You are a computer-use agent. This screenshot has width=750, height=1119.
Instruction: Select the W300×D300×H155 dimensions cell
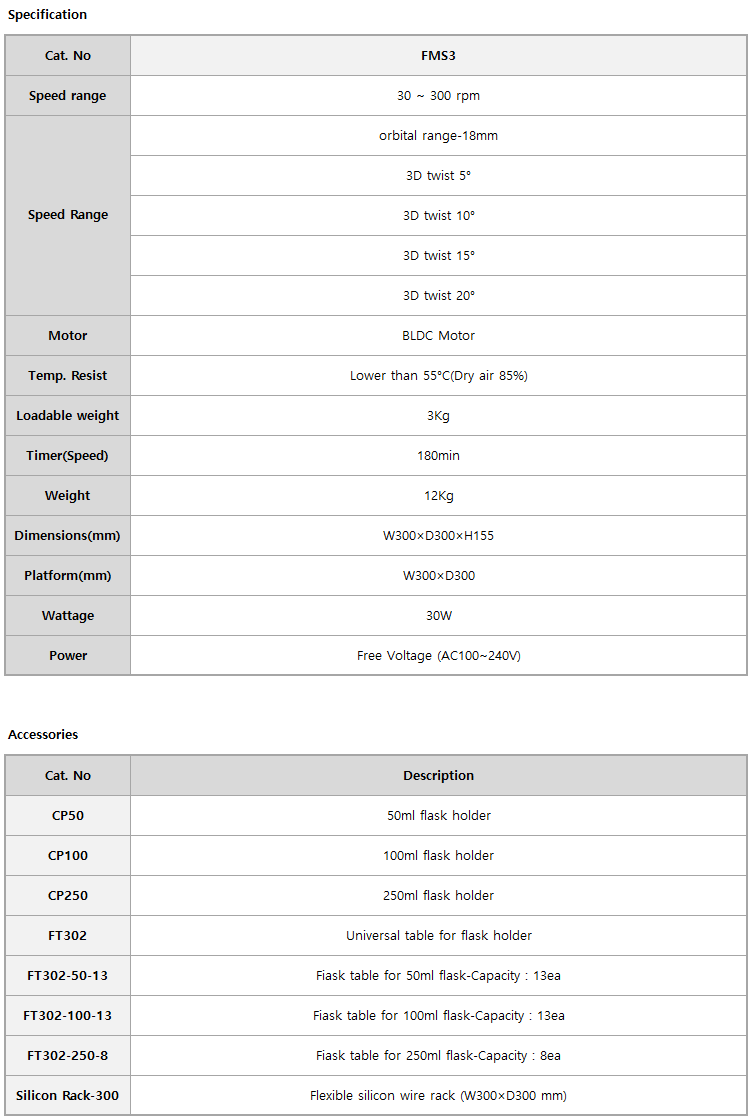point(438,535)
